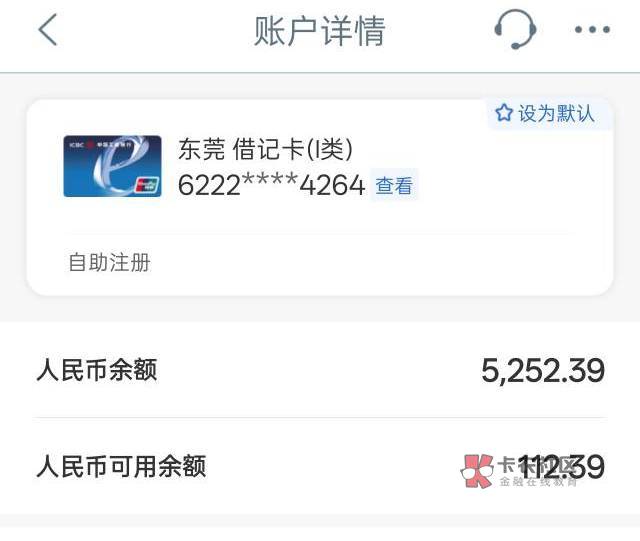
Task: Tap the red 卡农社区 watermark logo
Action: coord(477,471)
